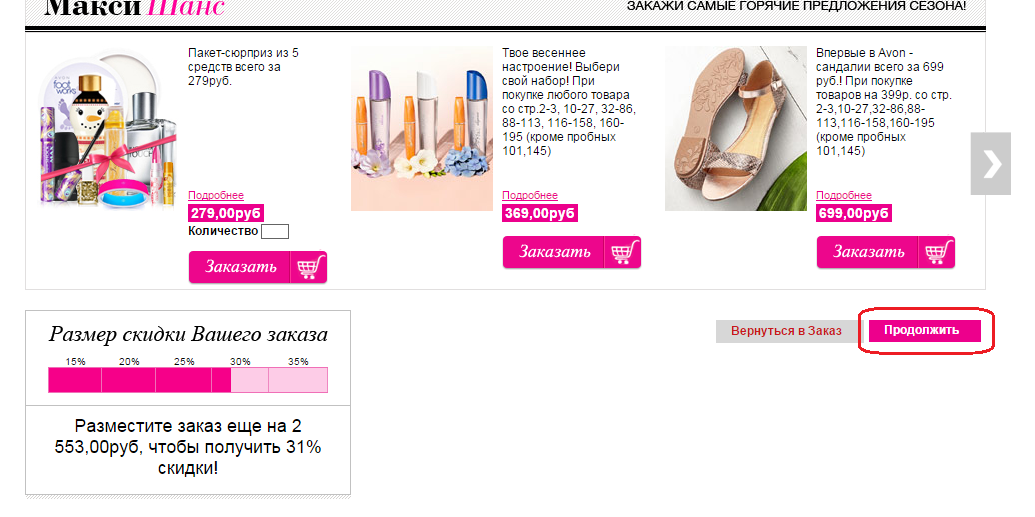Viewport: 1035px width, 517px height.
Task: Order the 369,00руб spring perfume set
Action: tap(572, 252)
